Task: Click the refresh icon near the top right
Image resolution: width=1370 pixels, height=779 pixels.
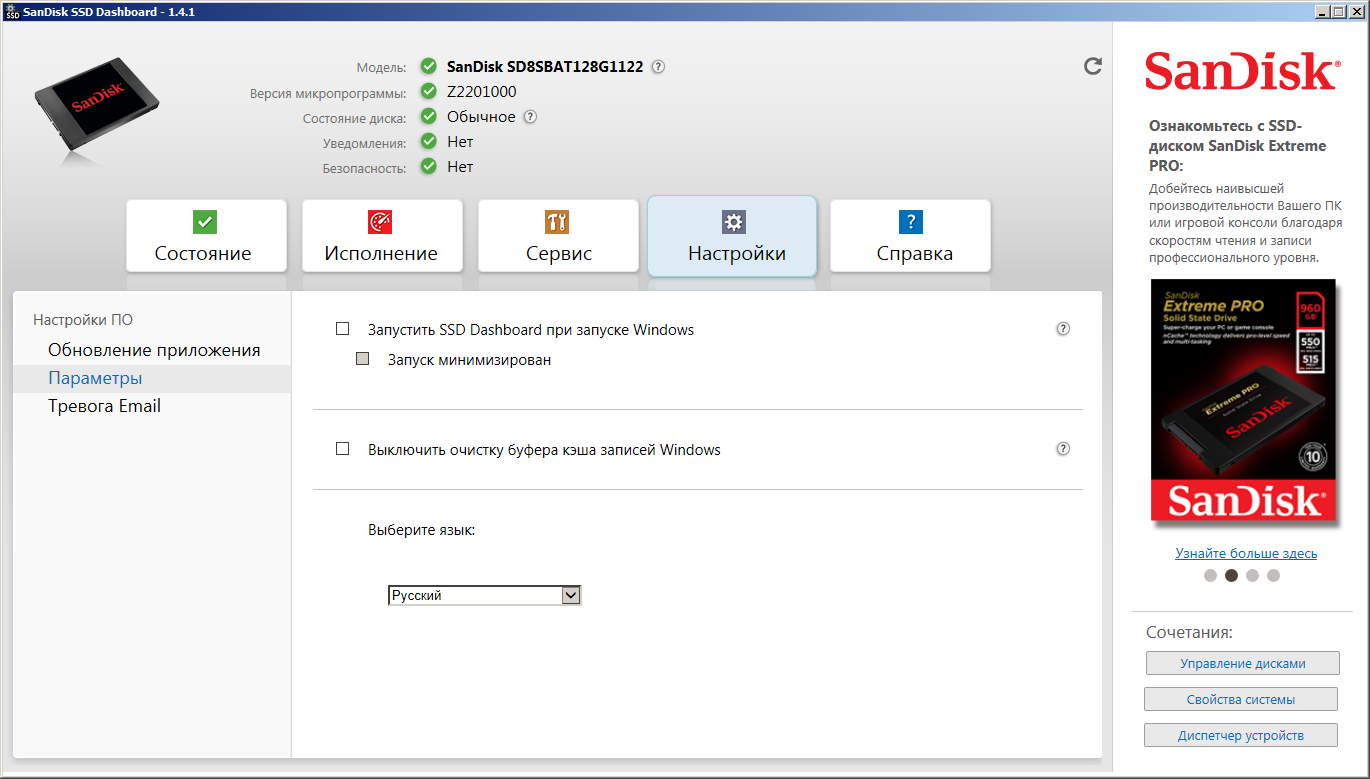Action: click(1093, 66)
